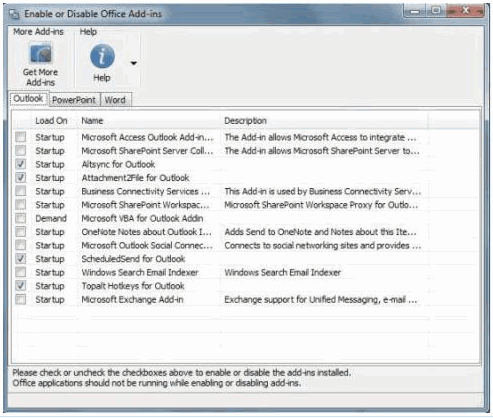The height and width of the screenshot is (418, 493).
Task: Click 'Microsoft VBA for Outlook Addin' name
Action: click(x=142, y=218)
